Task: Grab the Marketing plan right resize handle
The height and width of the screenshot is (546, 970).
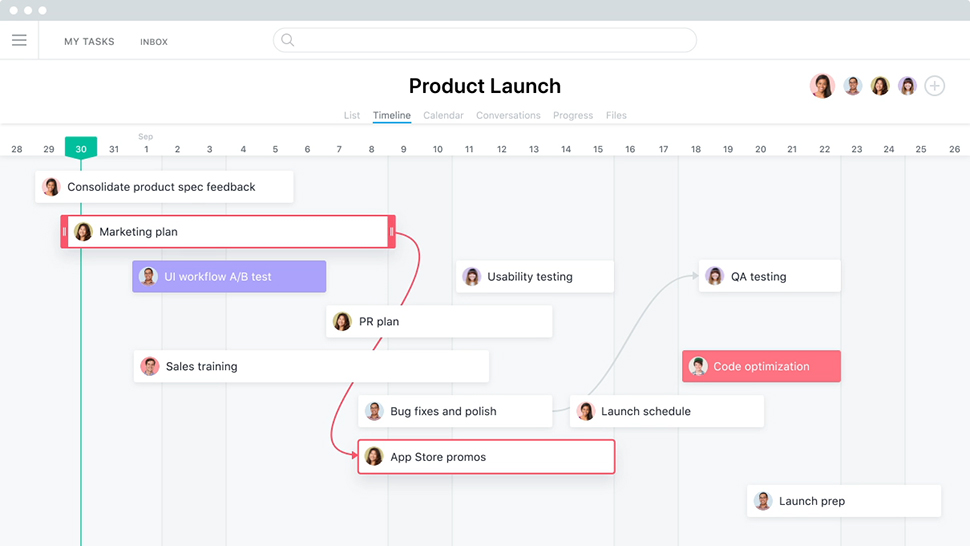Action: 392,232
